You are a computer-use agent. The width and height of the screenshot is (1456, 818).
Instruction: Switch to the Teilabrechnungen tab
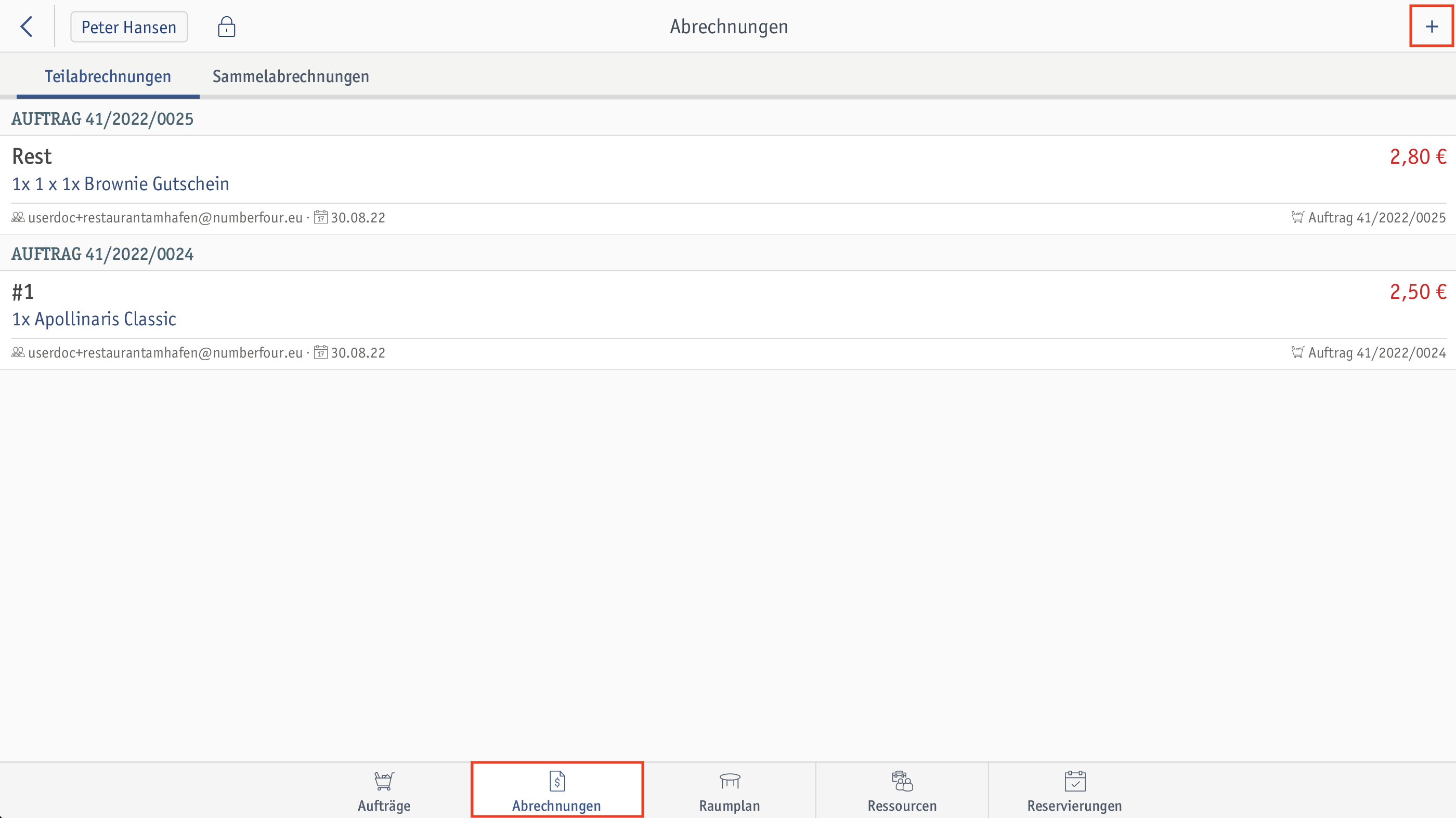(108, 76)
